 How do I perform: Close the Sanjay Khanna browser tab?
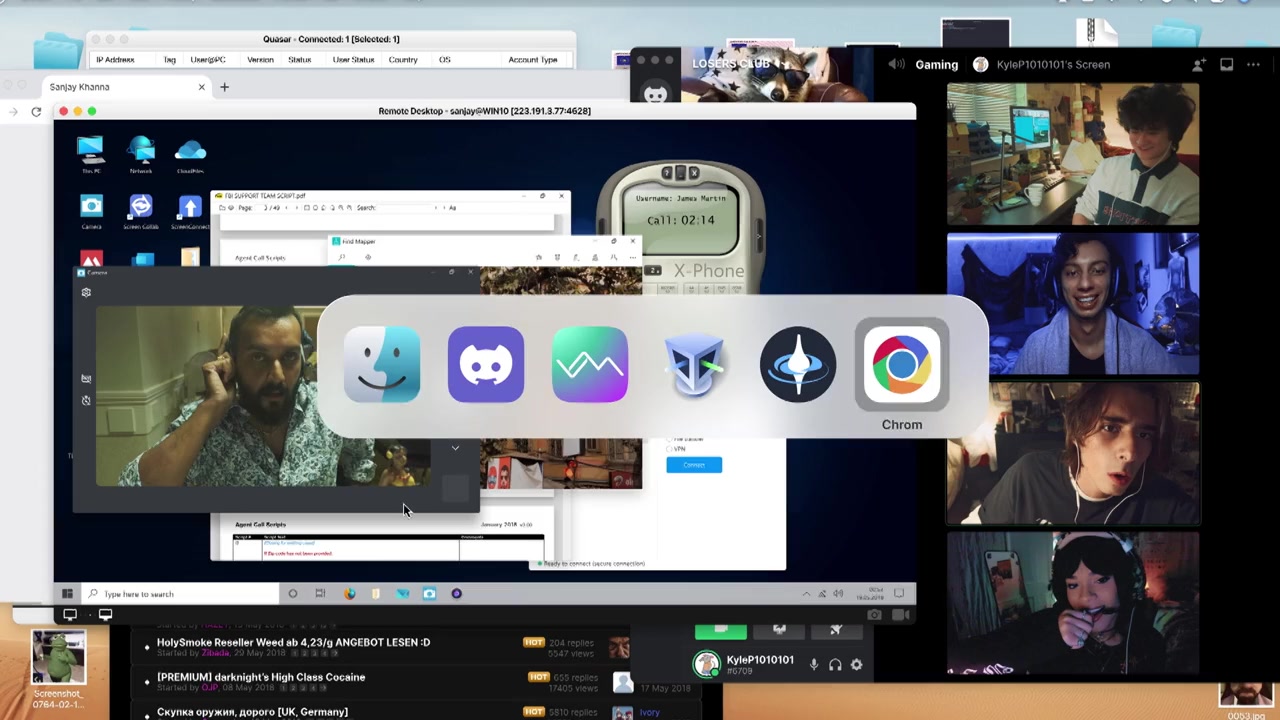tap(201, 87)
